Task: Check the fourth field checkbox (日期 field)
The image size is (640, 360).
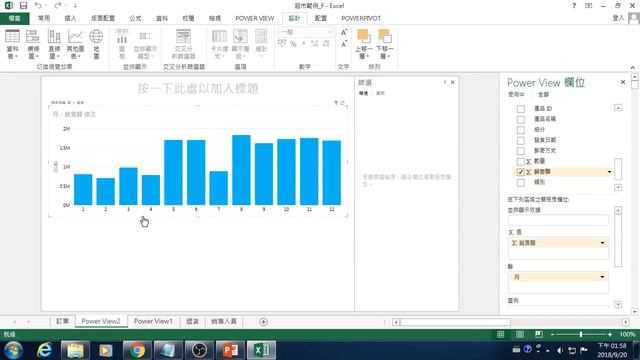Action: (x=521, y=140)
